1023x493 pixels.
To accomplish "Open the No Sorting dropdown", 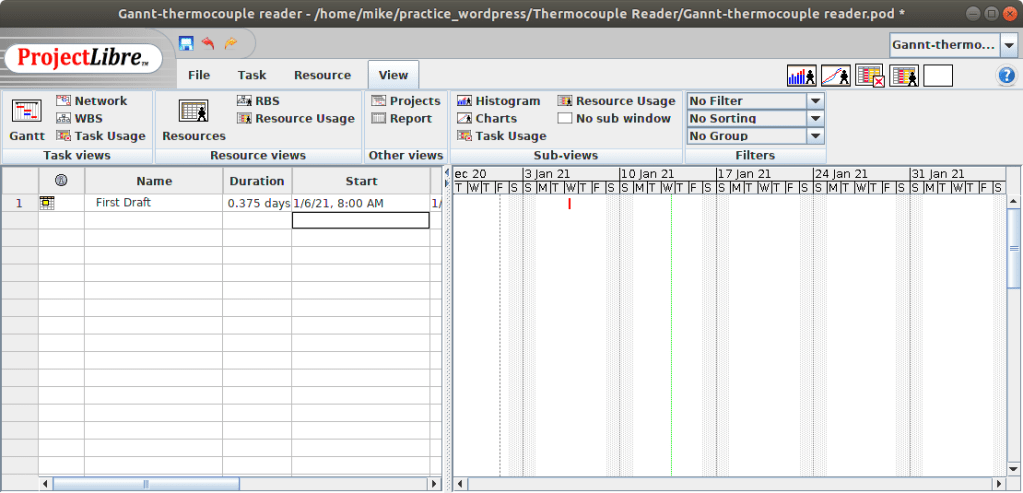I will coord(815,118).
